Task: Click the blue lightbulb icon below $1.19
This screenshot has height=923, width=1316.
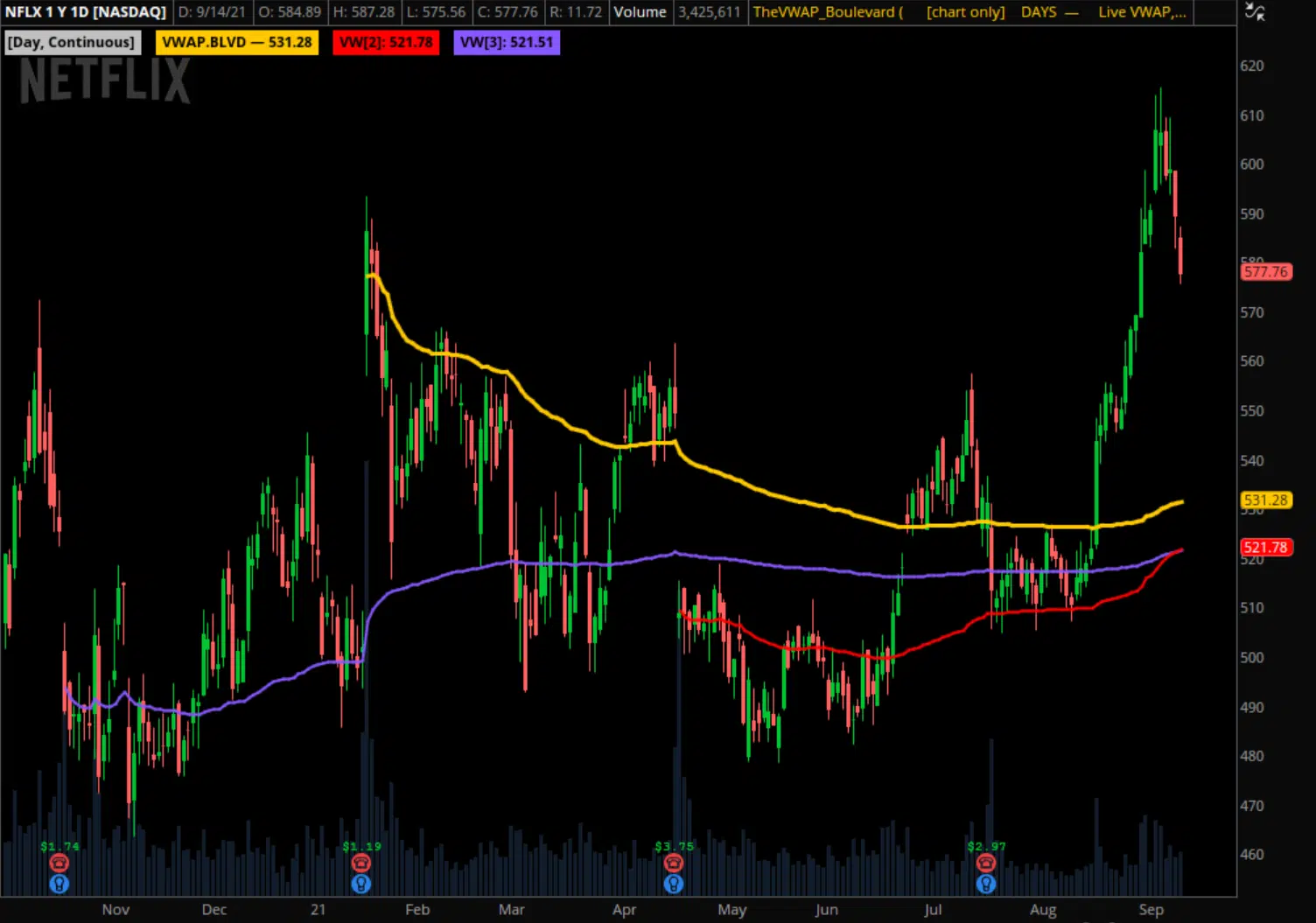Action: (361, 884)
